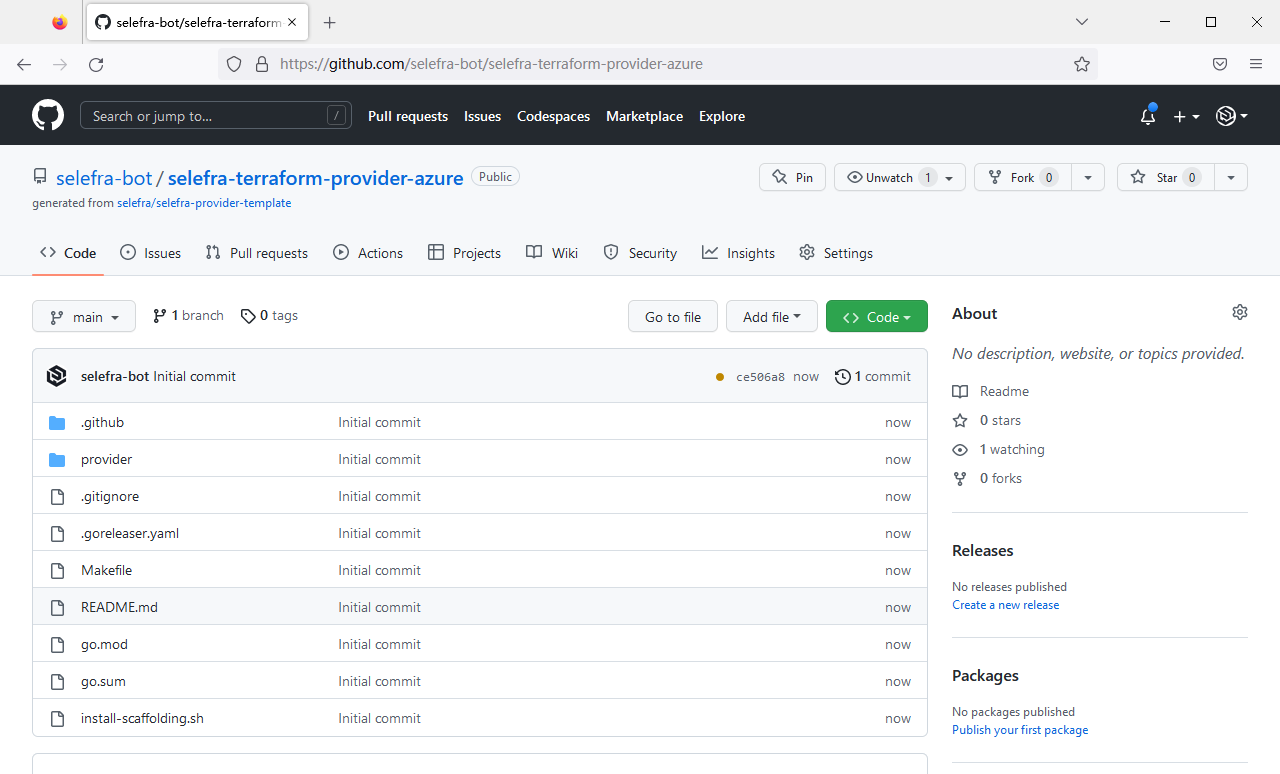Open the notifications bell

click(1148, 116)
